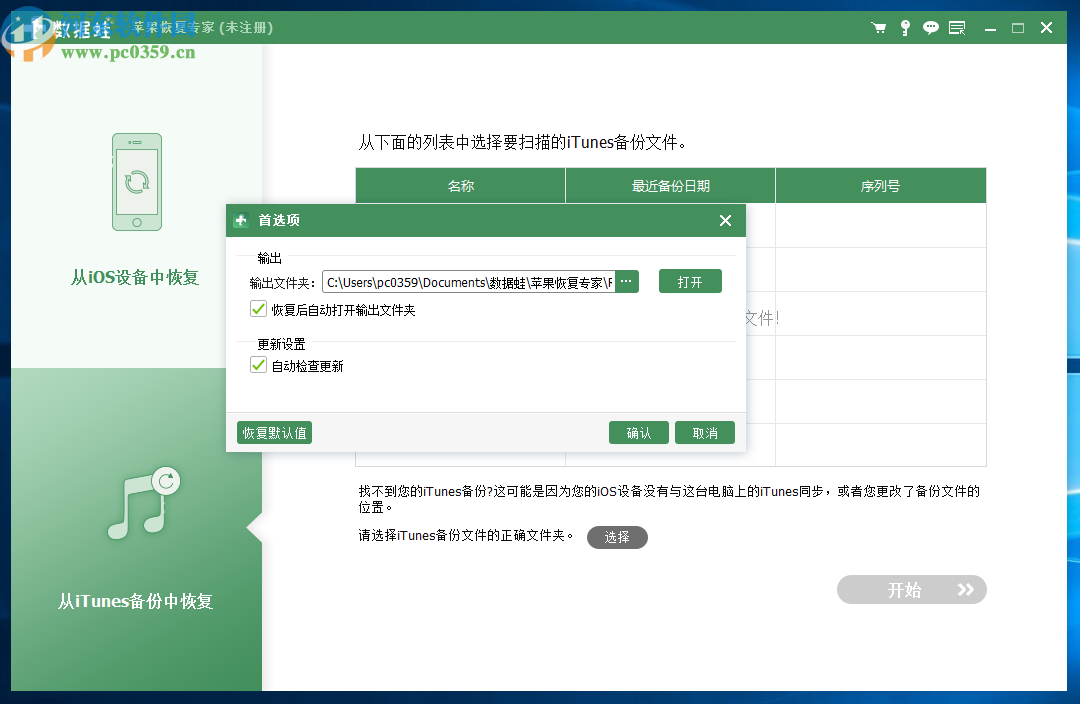Select the phone icon for iOS recovery
This screenshot has width=1080, height=704.
(x=136, y=181)
